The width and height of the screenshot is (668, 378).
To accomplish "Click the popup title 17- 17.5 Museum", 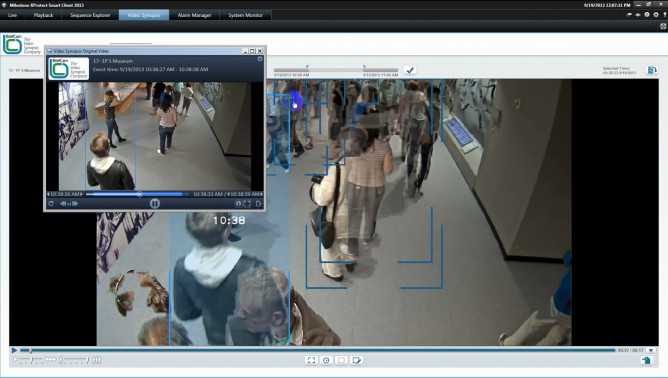I will [x=113, y=61].
